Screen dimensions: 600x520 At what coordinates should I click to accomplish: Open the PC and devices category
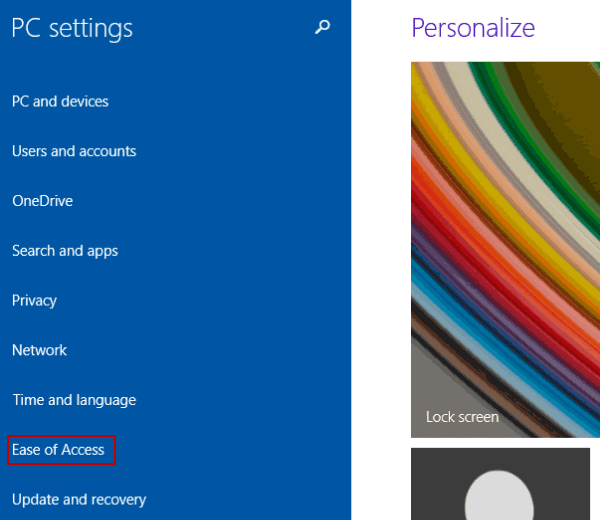[x=60, y=101]
